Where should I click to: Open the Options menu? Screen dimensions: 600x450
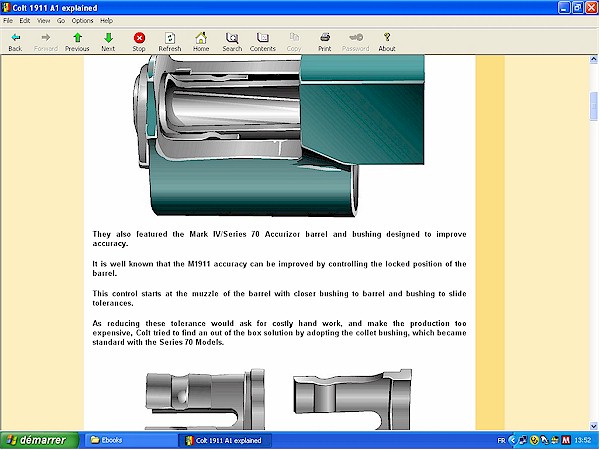[x=82, y=21]
